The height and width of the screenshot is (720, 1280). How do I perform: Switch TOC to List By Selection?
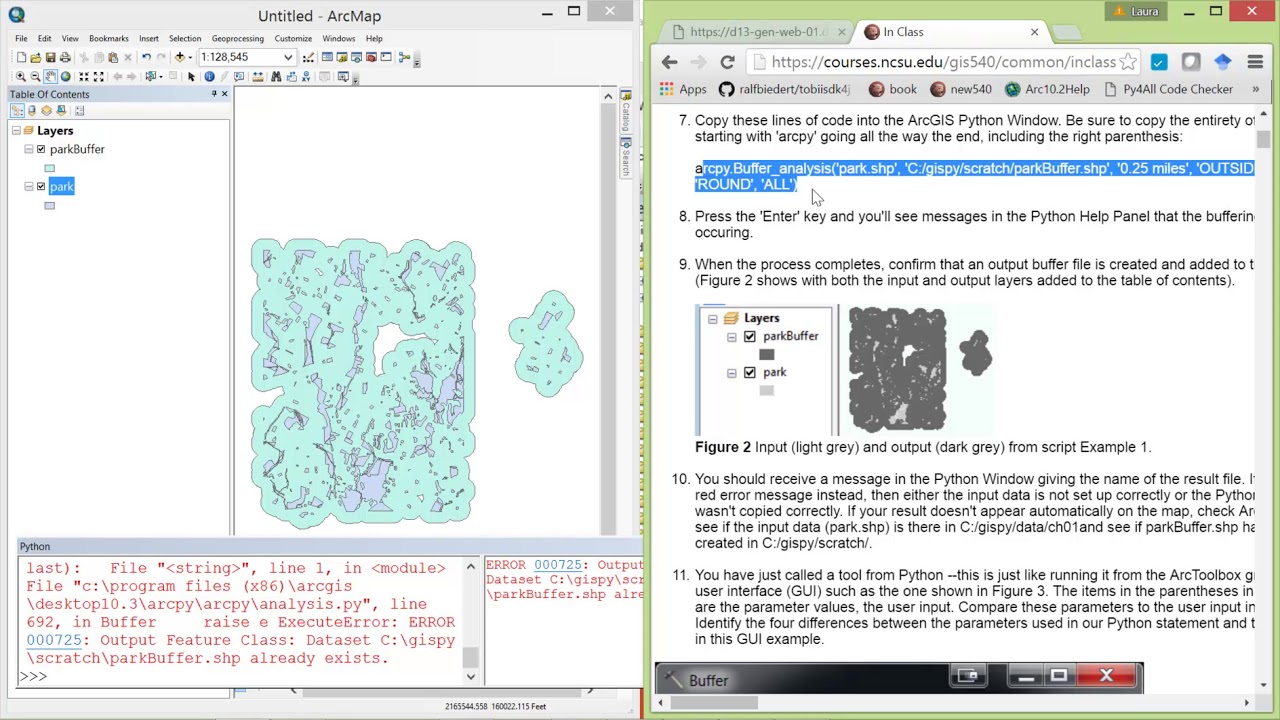pyautogui.click(x=61, y=111)
